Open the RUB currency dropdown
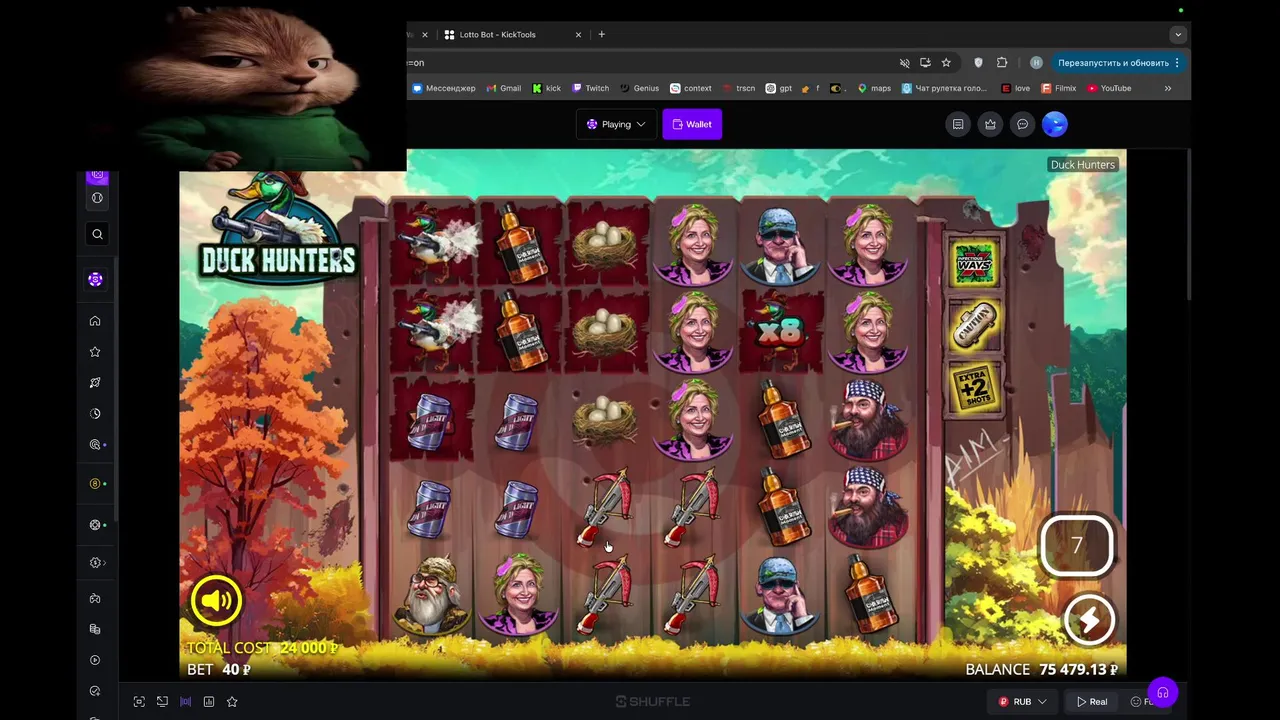The image size is (1280, 720). (1022, 702)
